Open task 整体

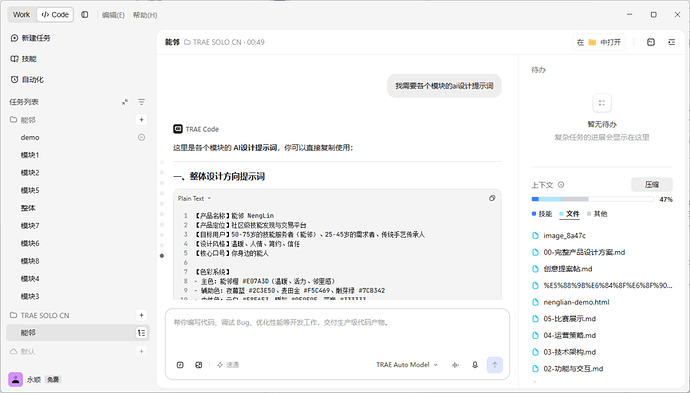pyautogui.click(x=28, y=208)
